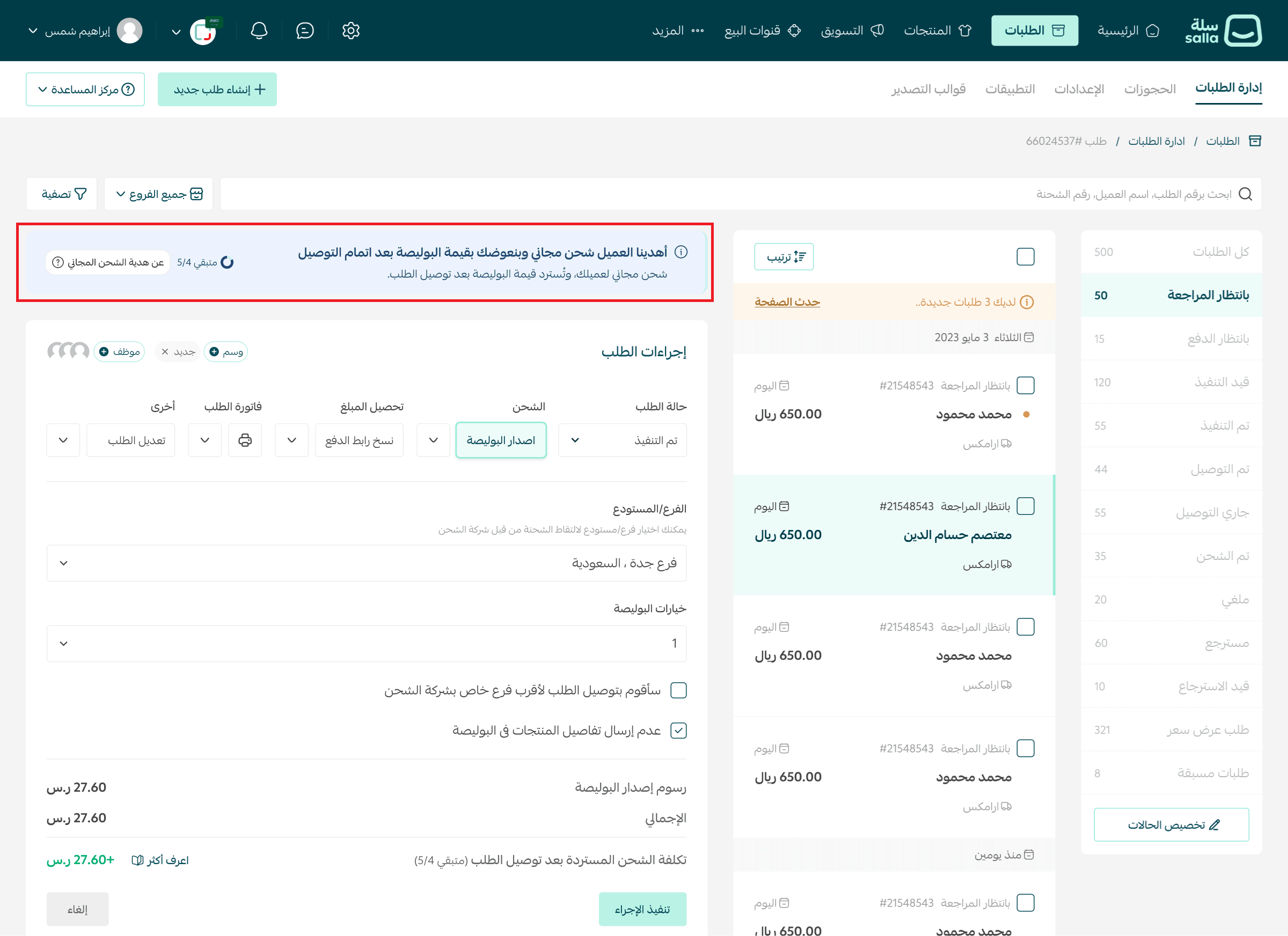Expand arrow next to اصدار البوليصة

coord(433,440)
